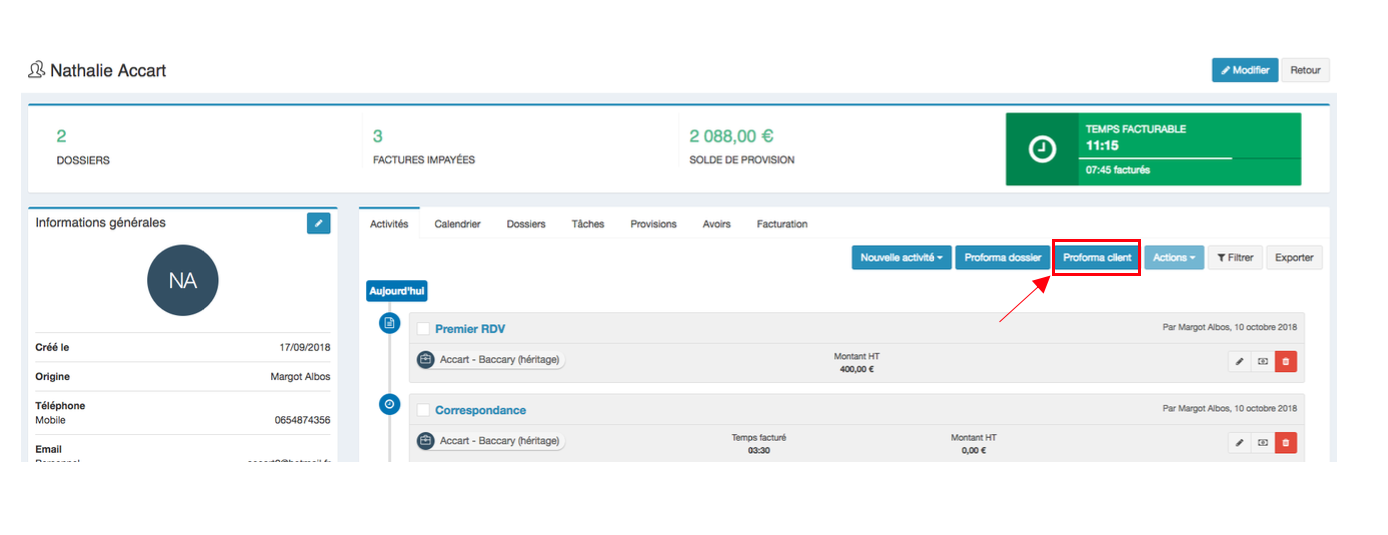Click the person icon beside Nathalie Accart
The image size is (1388, 535).
[37, 70]
